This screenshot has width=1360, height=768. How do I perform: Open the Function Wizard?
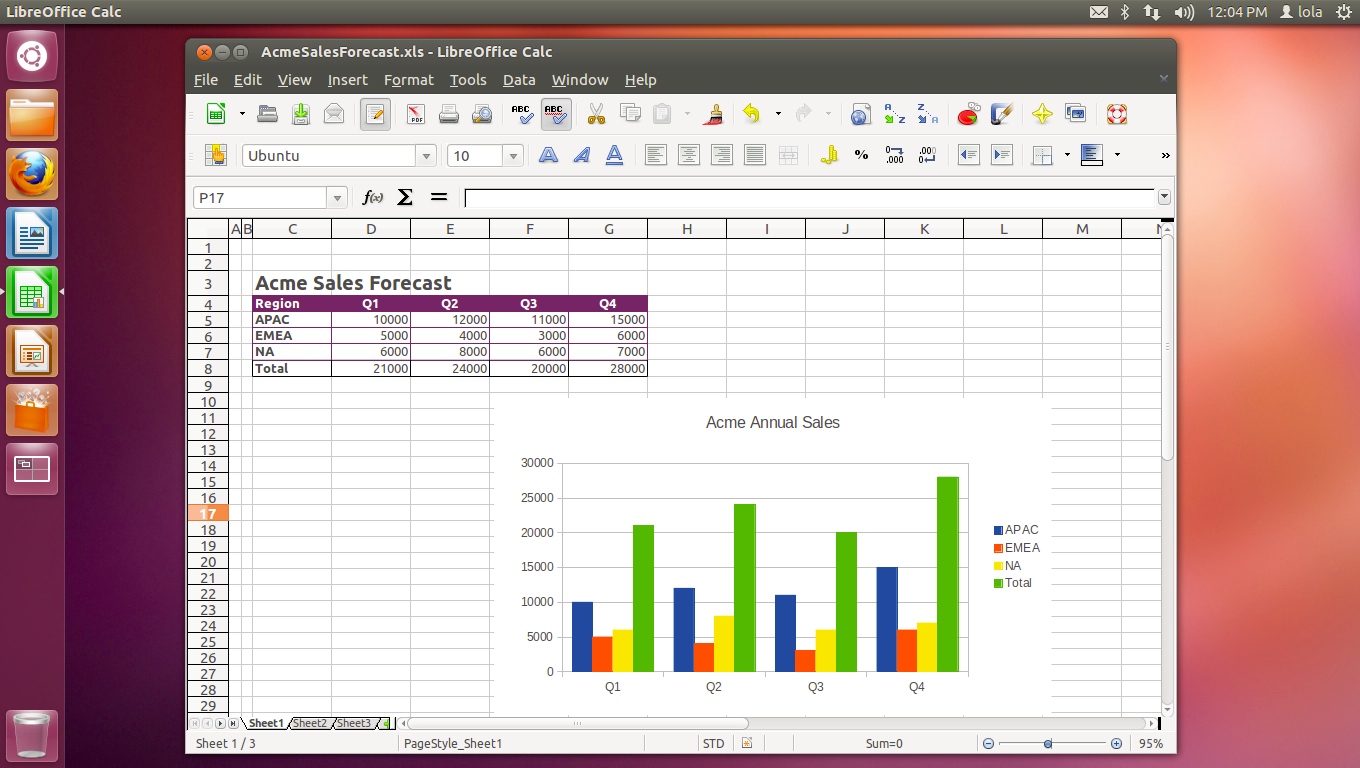point(372,198)
